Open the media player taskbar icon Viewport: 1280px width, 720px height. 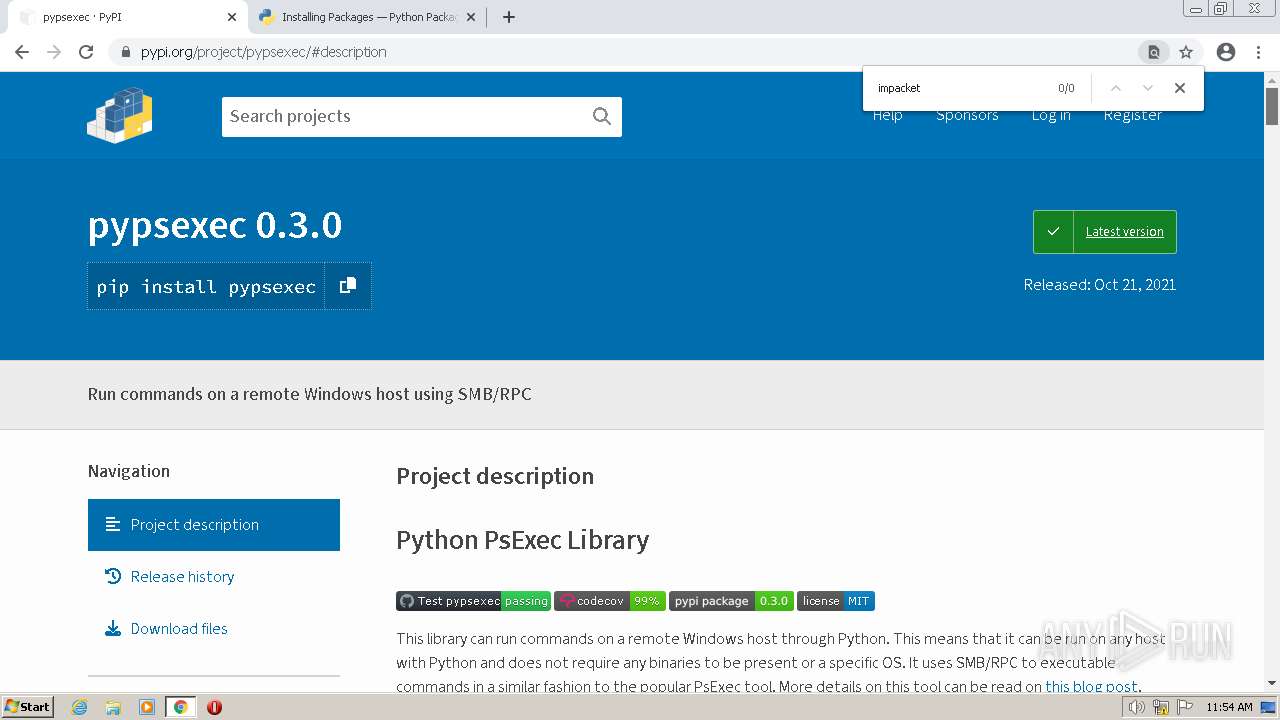(147, 707)
